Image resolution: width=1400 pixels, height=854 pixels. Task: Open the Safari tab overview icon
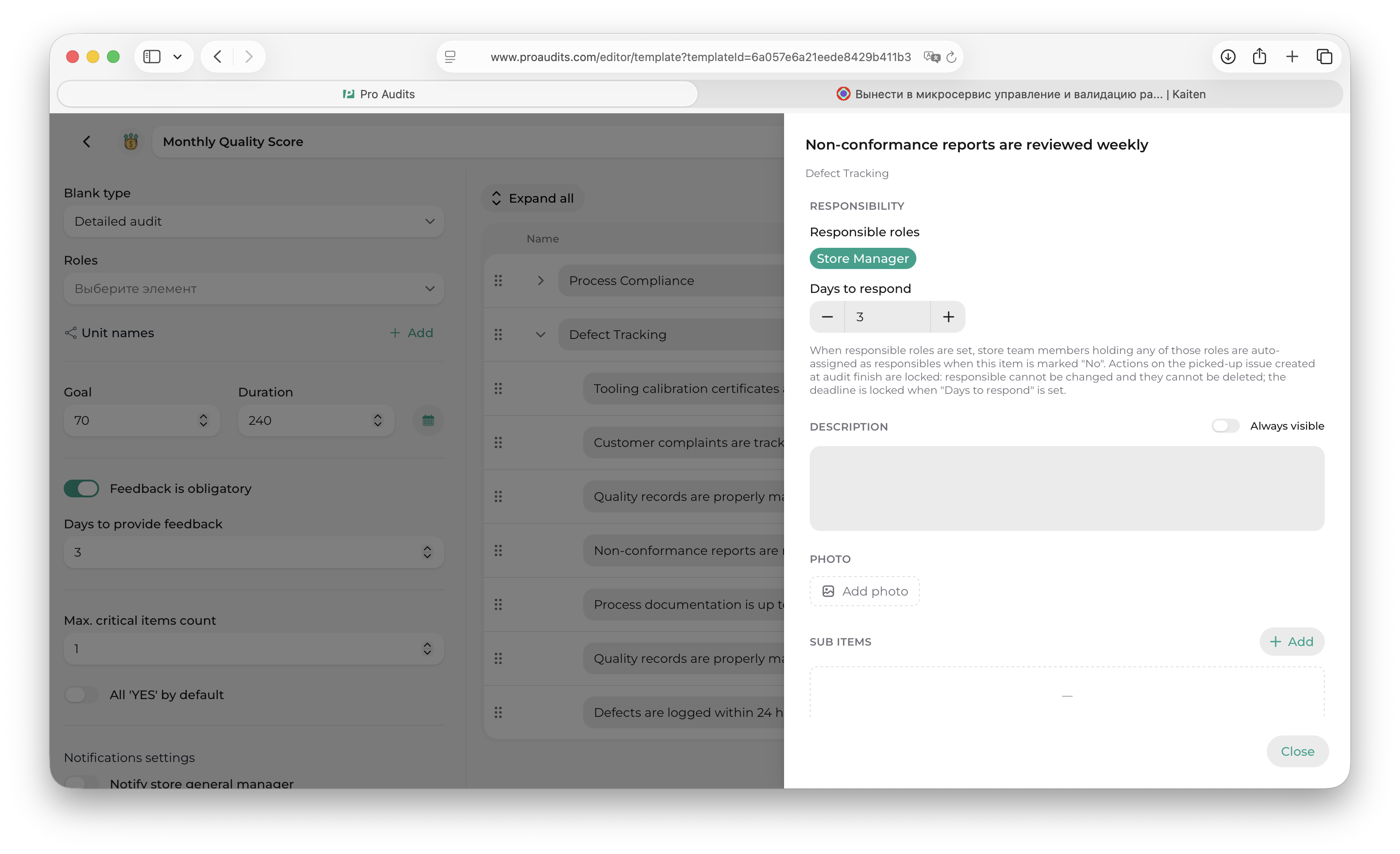(1324, 57)
